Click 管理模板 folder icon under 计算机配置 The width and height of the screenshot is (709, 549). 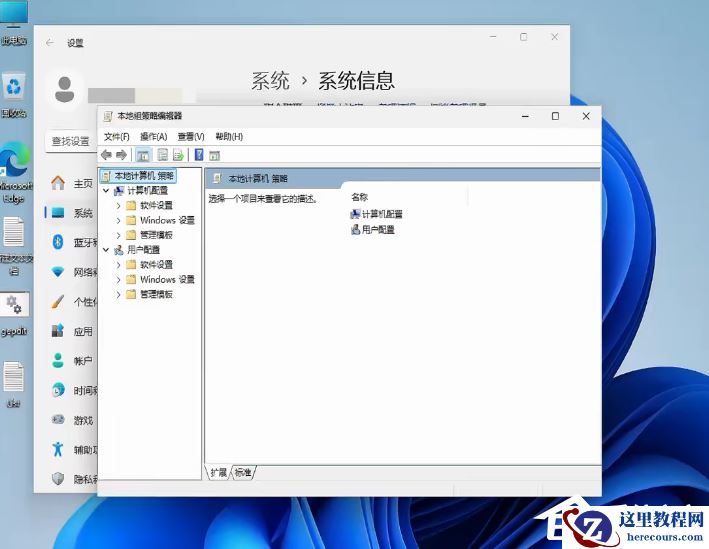[131, 235]
